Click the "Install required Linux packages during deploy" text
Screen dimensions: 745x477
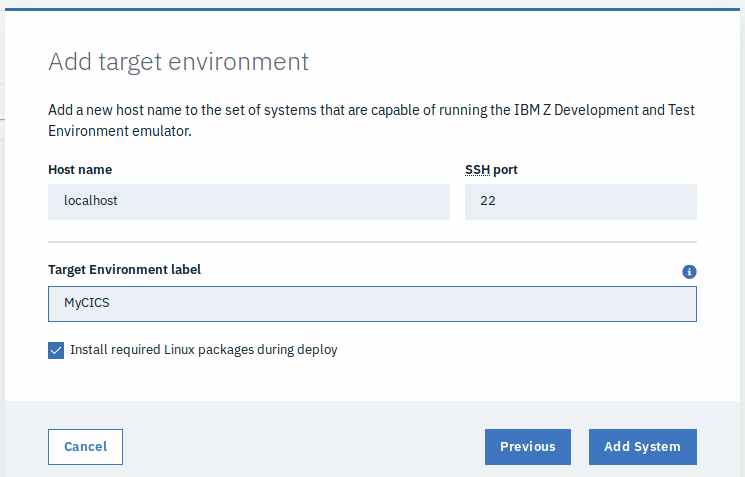pos(203,350)
